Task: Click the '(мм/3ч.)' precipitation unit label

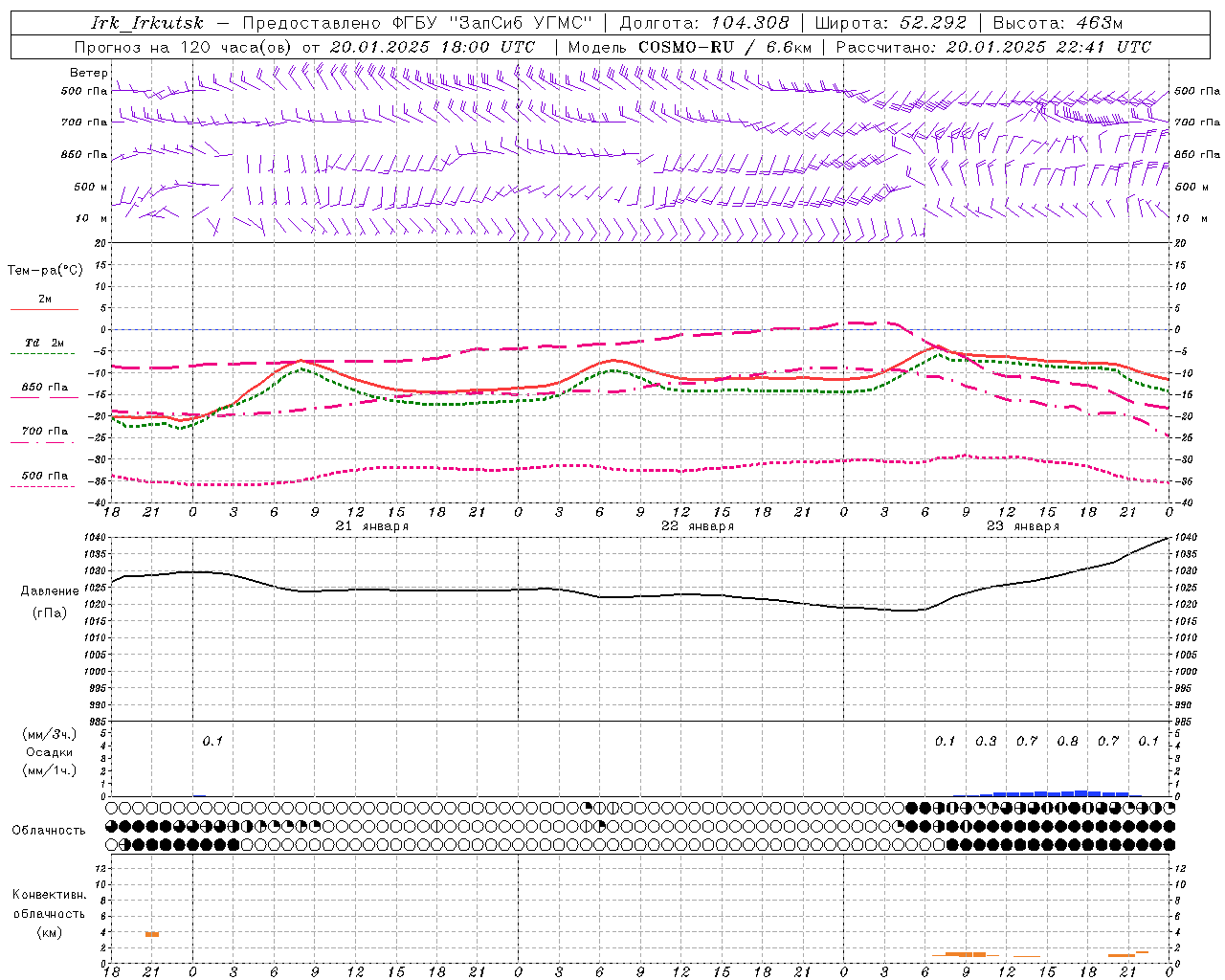Action: [x=50, y=734]
